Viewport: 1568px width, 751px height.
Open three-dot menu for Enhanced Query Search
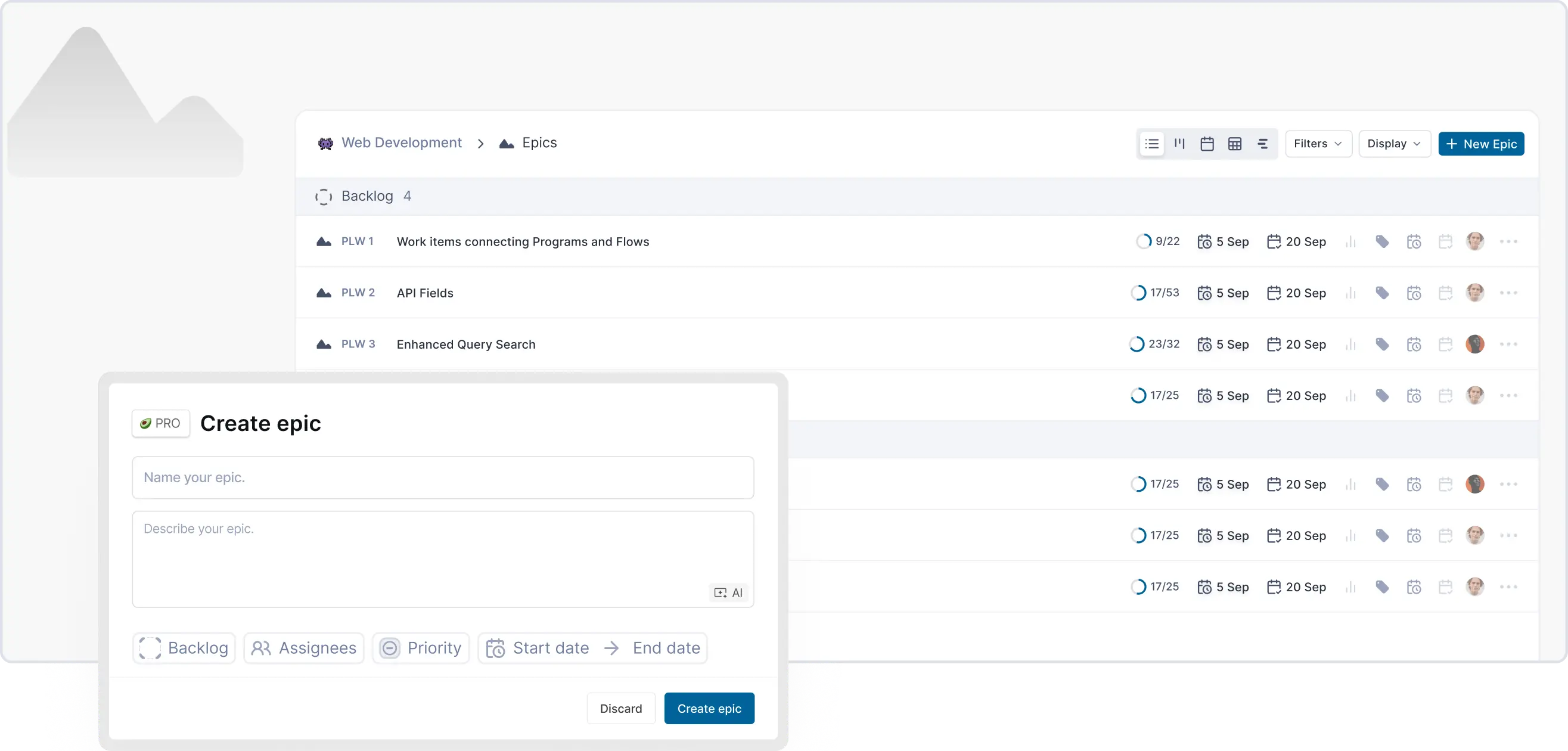click(1508, 345)
